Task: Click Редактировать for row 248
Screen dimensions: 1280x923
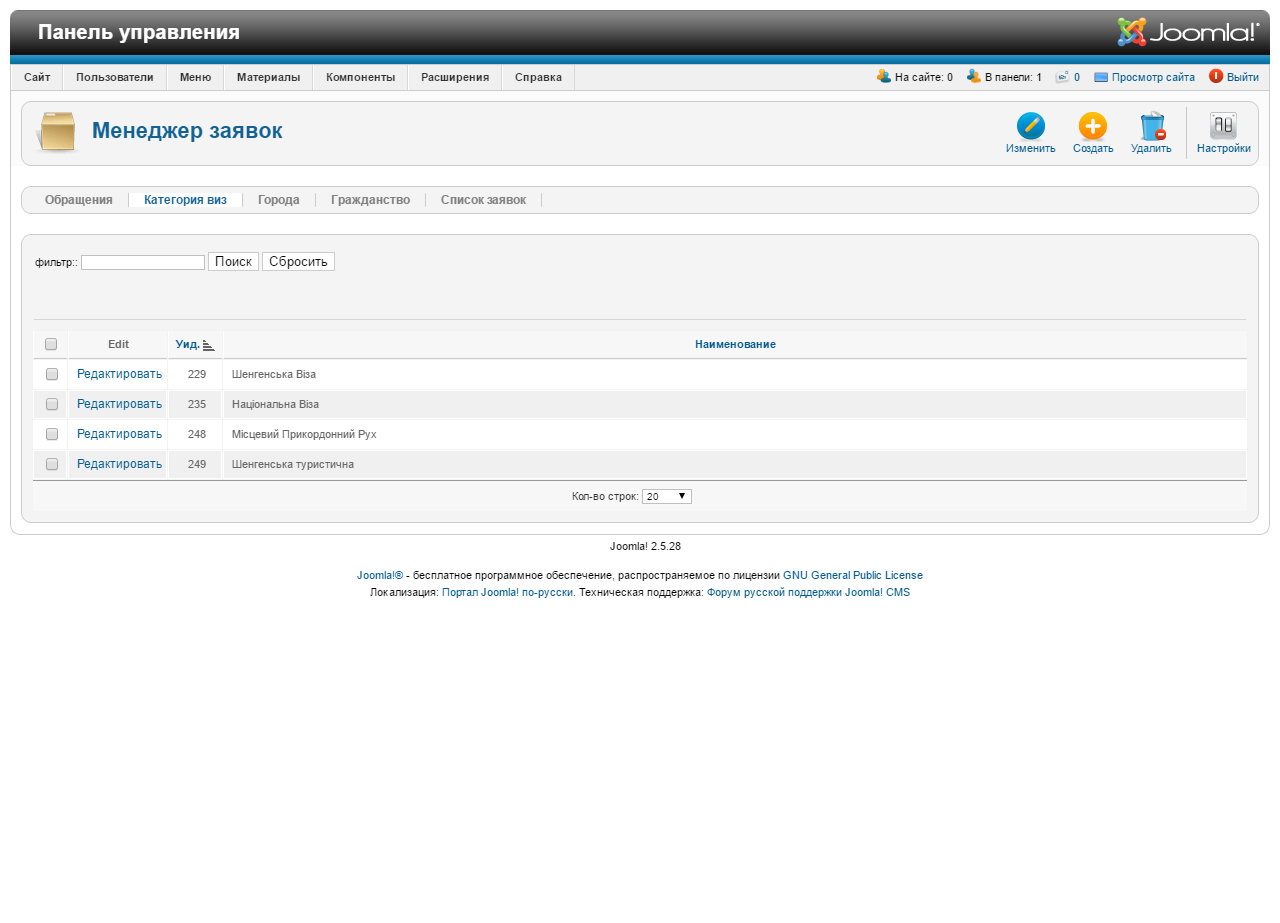Action: click(x=119, y=434)
